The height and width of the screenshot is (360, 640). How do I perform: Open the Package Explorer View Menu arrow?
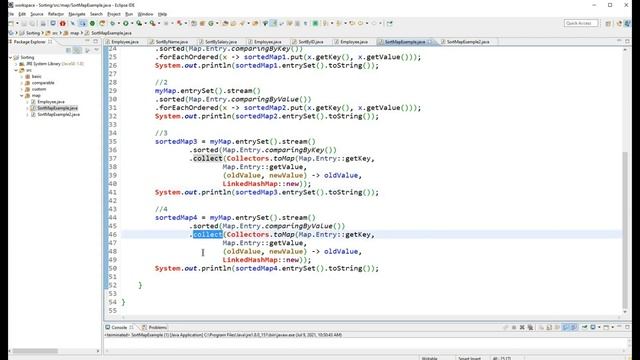(x=96, y=50)
